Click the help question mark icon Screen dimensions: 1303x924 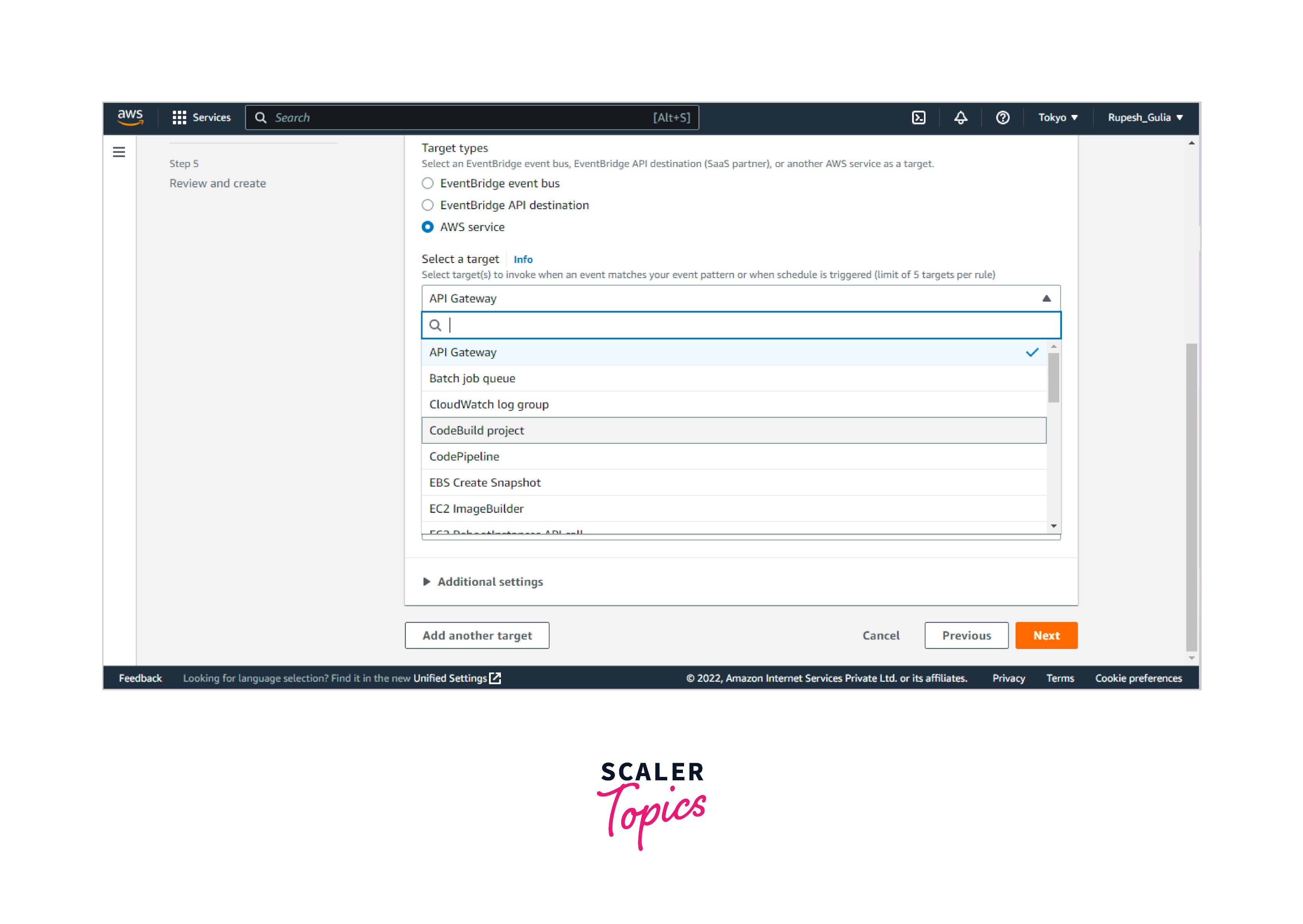tap(1003, 117)
